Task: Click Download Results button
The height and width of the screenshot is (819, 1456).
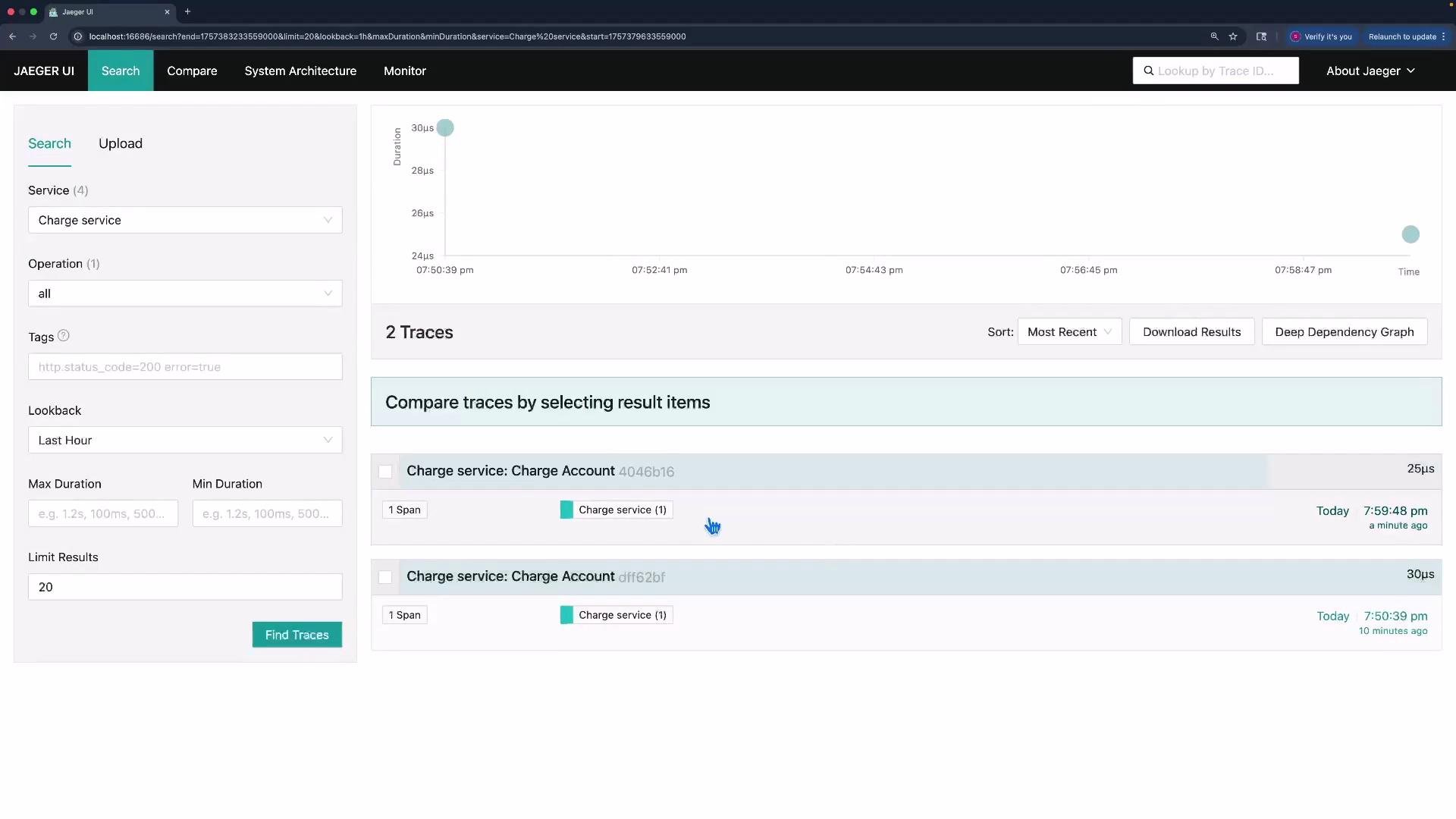Action: [x=1192, y=332]
